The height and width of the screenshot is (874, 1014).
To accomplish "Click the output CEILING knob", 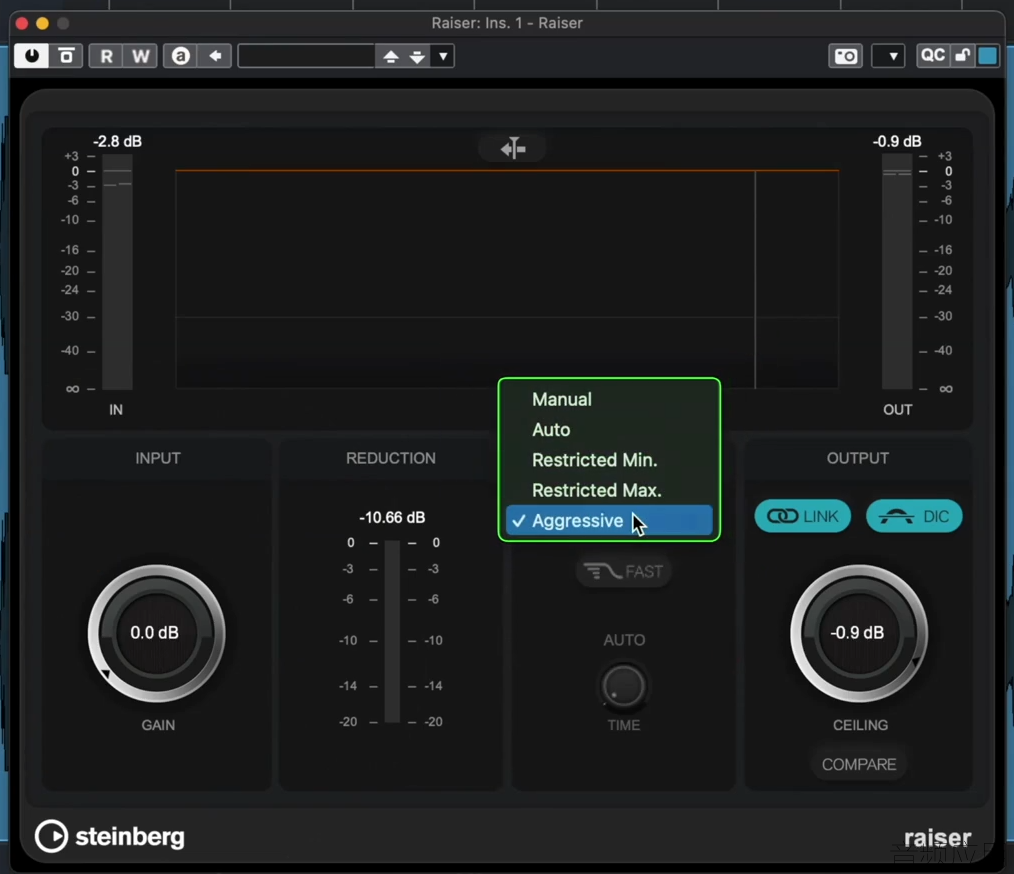I will point(858,634).
